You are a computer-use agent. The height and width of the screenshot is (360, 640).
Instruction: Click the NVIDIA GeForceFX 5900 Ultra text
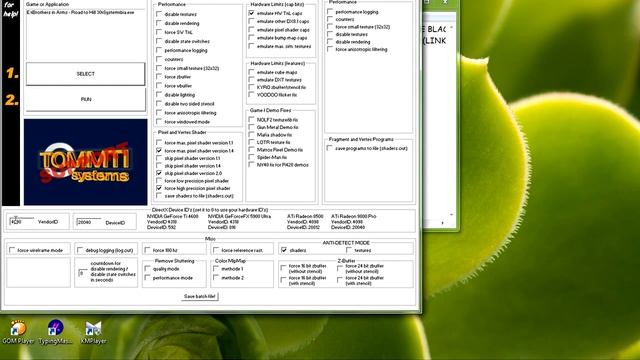tap(240, 216)
